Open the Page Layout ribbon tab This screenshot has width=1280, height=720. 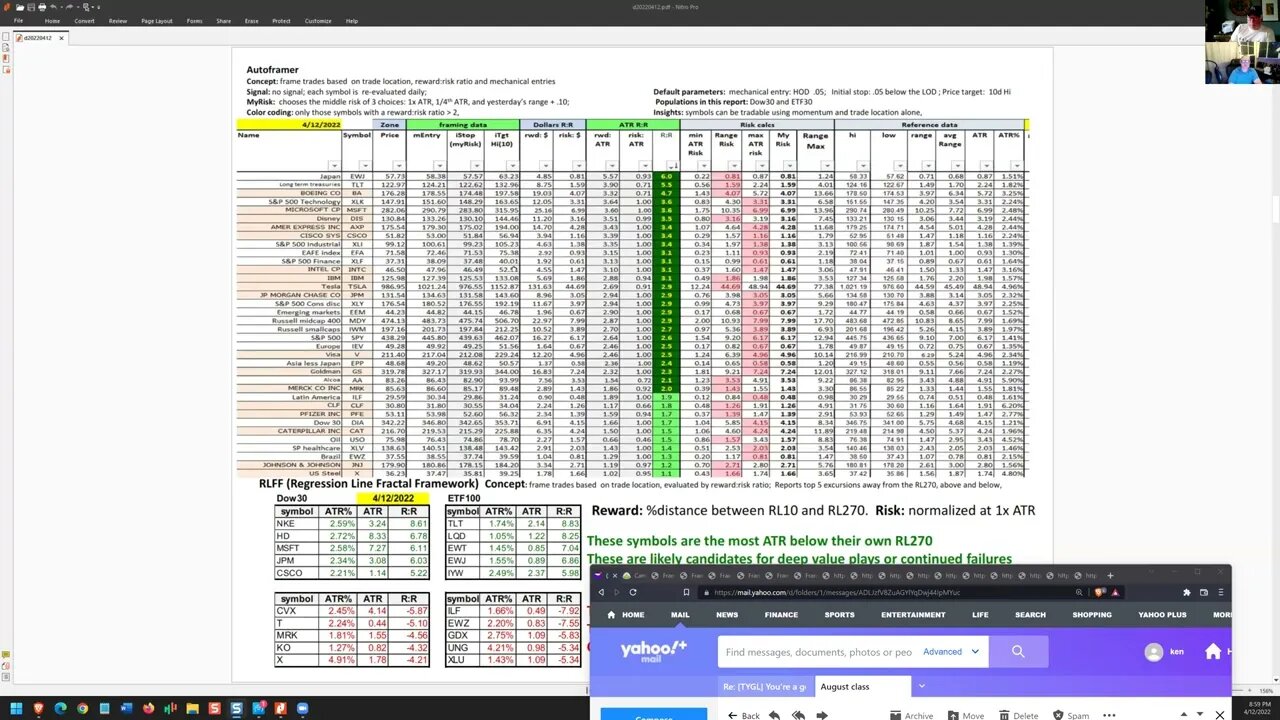click(x=157, y=21)
